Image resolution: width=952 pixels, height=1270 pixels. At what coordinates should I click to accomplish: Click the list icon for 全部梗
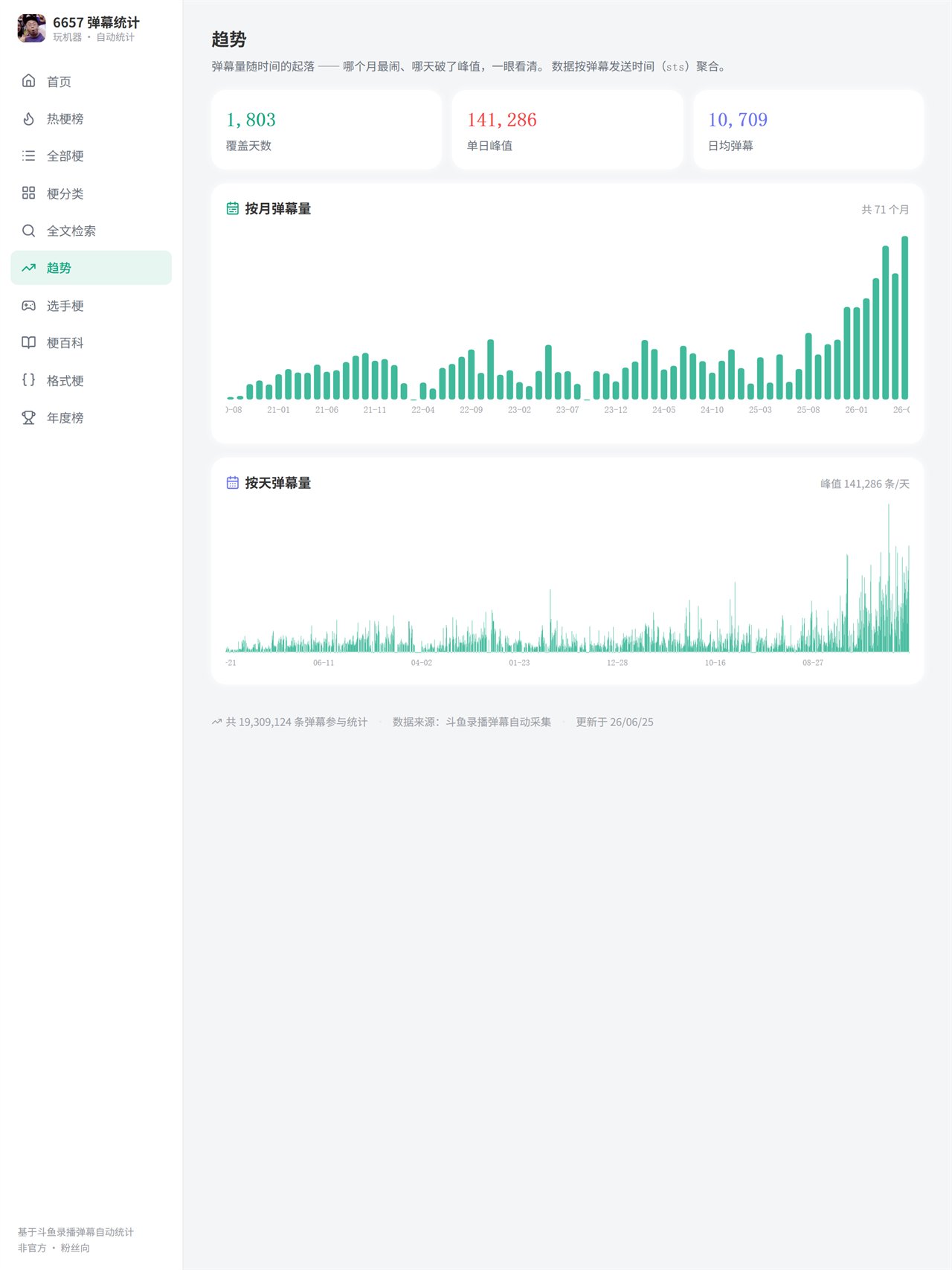point(28,155)
